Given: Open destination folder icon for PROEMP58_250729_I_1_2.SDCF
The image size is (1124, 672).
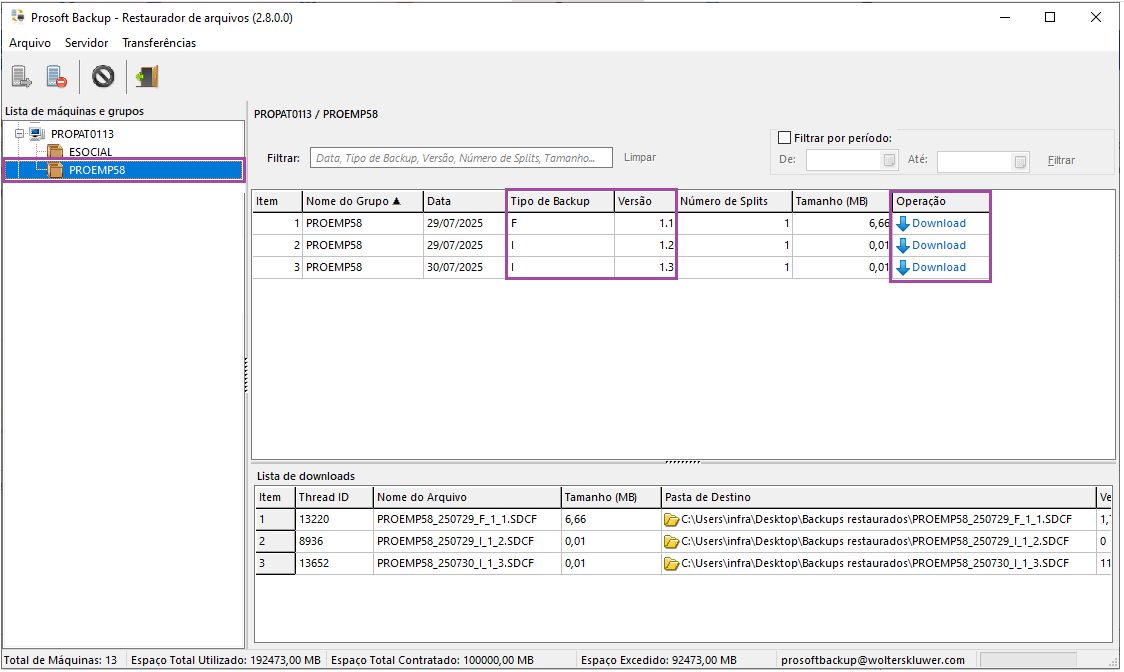Looking at the screenshot, I should (x=671, y=542).
